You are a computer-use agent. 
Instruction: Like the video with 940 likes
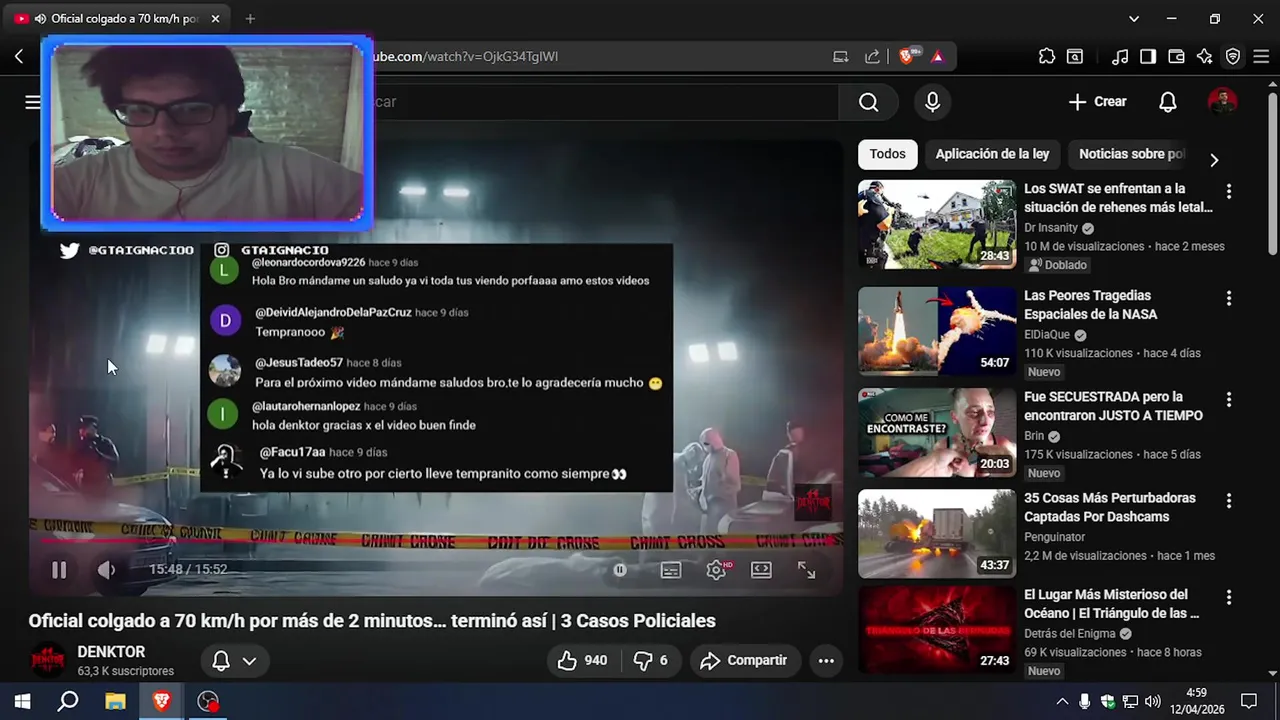click(582, 660)
